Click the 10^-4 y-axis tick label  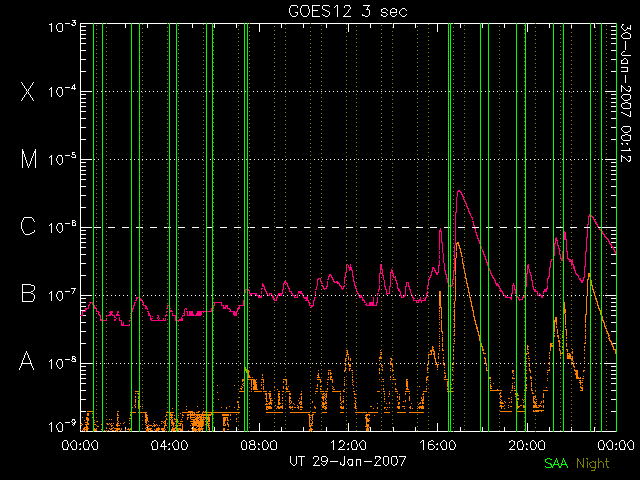(x=62, y=91)
